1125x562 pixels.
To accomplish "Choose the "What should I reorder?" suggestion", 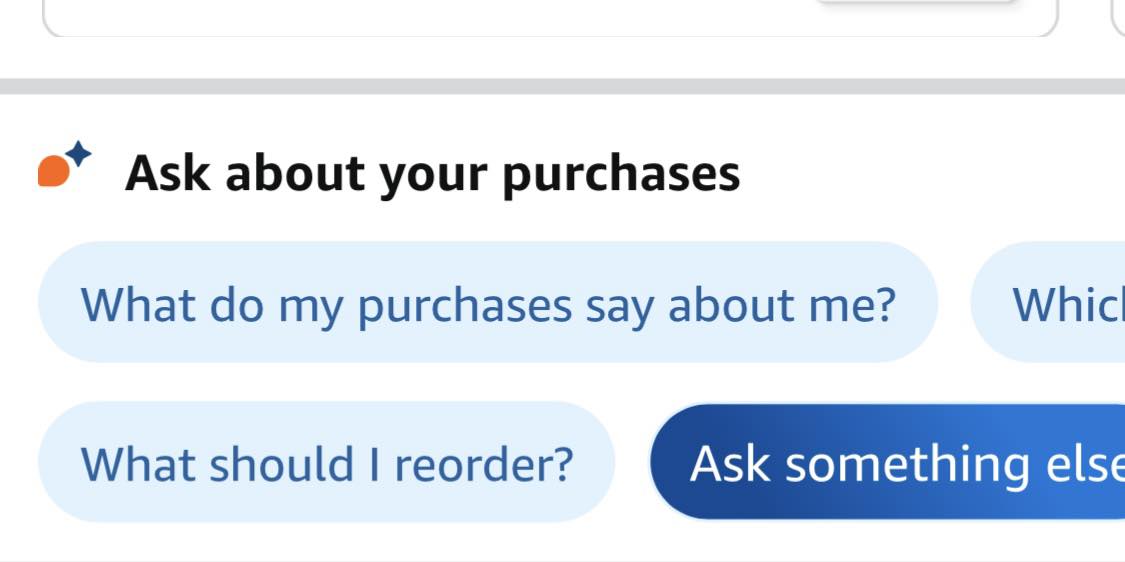I will coord(326,463).
